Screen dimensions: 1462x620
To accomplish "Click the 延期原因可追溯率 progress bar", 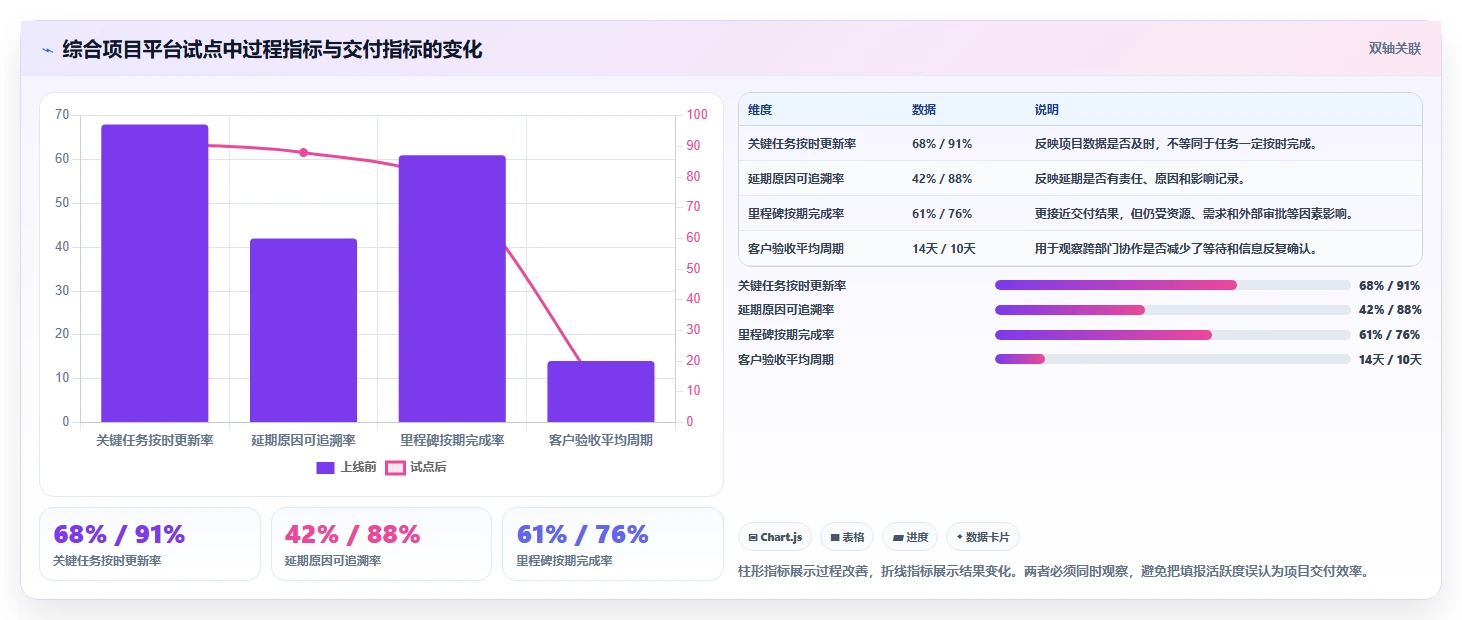I will 1173,310.
